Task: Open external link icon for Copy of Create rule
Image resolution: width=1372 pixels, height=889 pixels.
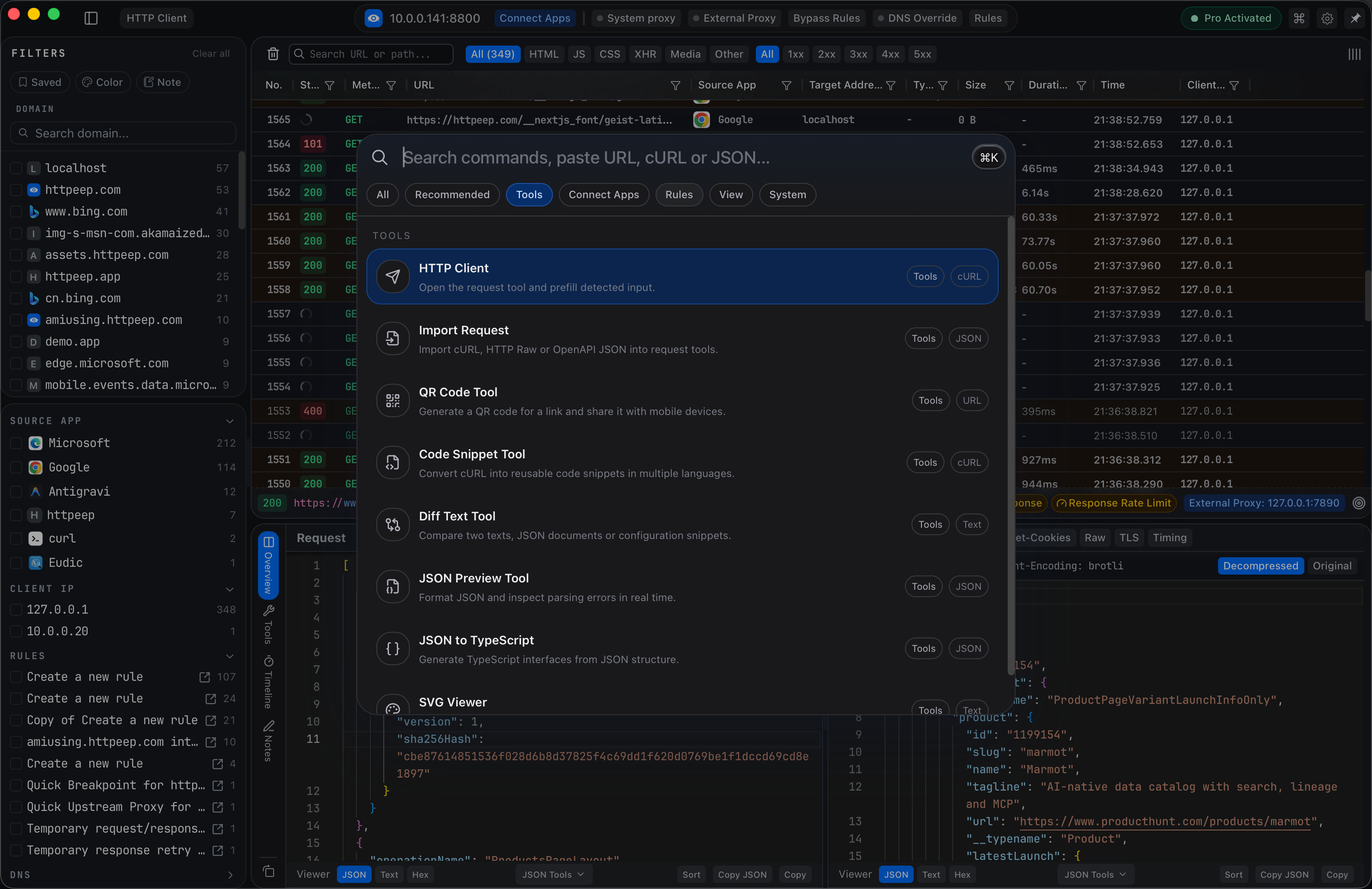Action: click(x=211, y=721)
